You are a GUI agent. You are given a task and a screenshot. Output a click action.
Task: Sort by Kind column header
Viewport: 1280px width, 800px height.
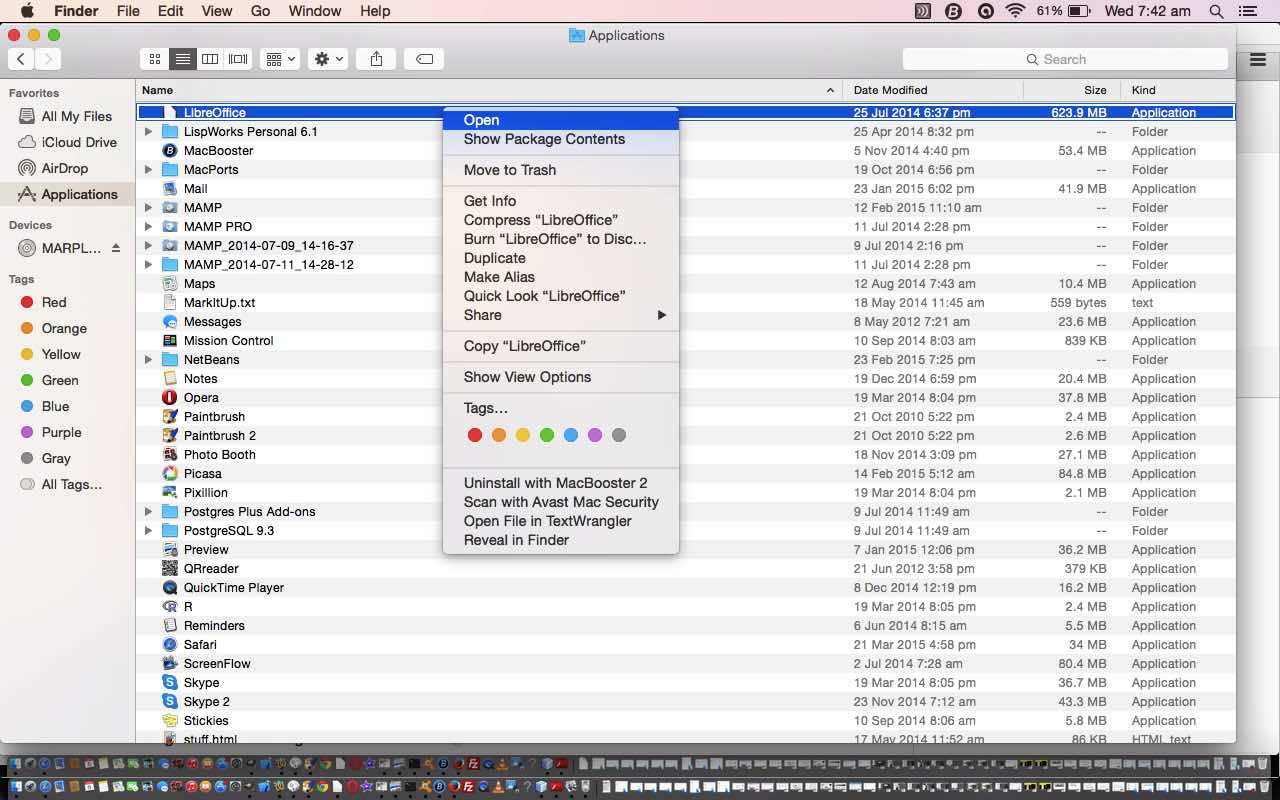[1178, 90]
